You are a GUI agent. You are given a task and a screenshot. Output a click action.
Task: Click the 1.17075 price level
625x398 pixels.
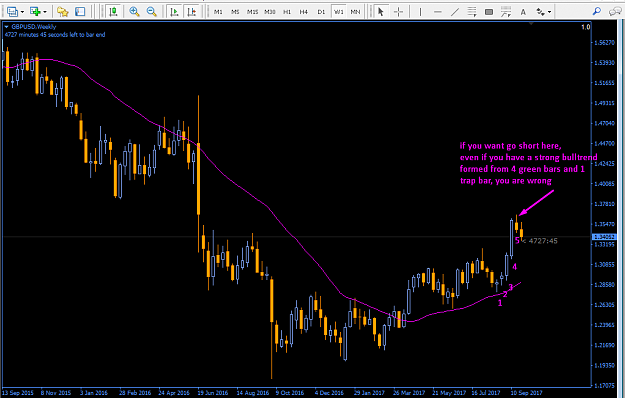(604, 385)
